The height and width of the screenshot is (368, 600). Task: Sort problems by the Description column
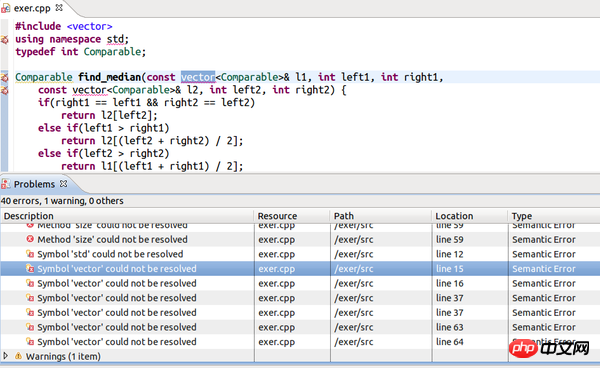pos(127,216)
